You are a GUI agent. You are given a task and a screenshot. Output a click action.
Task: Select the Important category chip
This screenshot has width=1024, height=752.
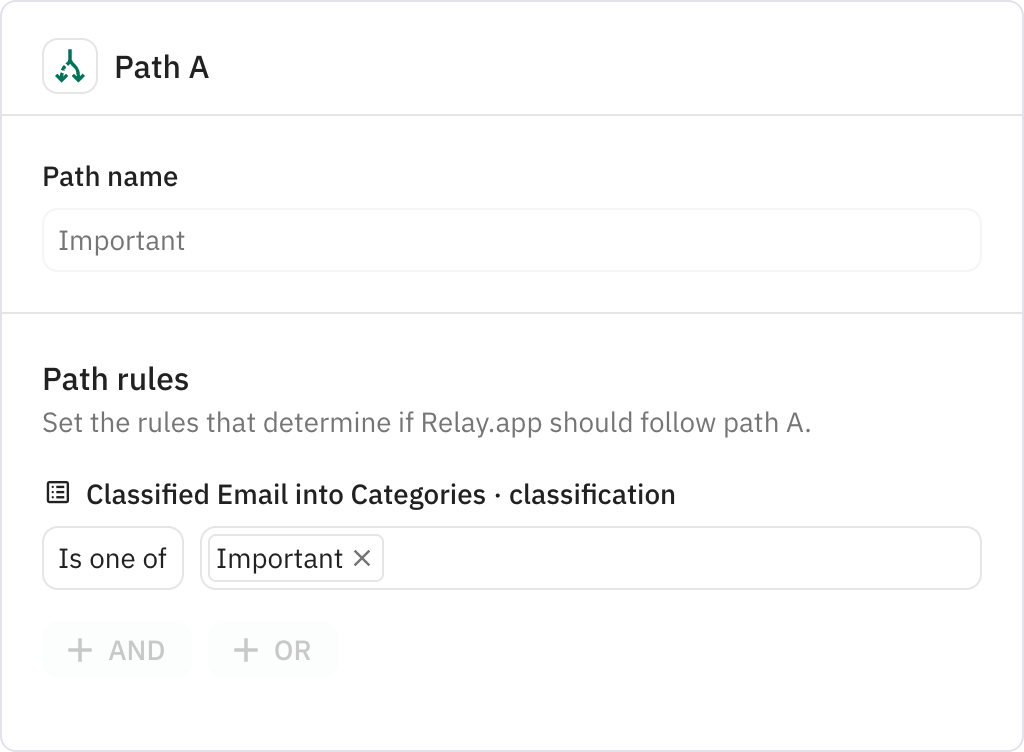[x=279, y=558]
